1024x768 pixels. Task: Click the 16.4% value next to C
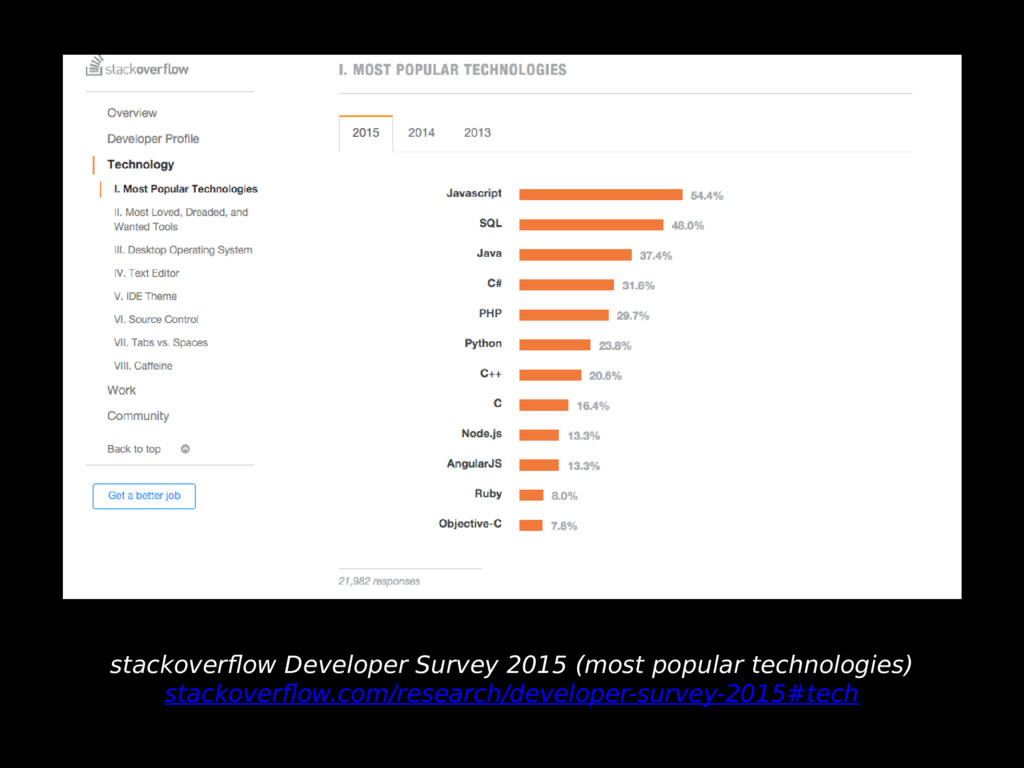(593, 406)
